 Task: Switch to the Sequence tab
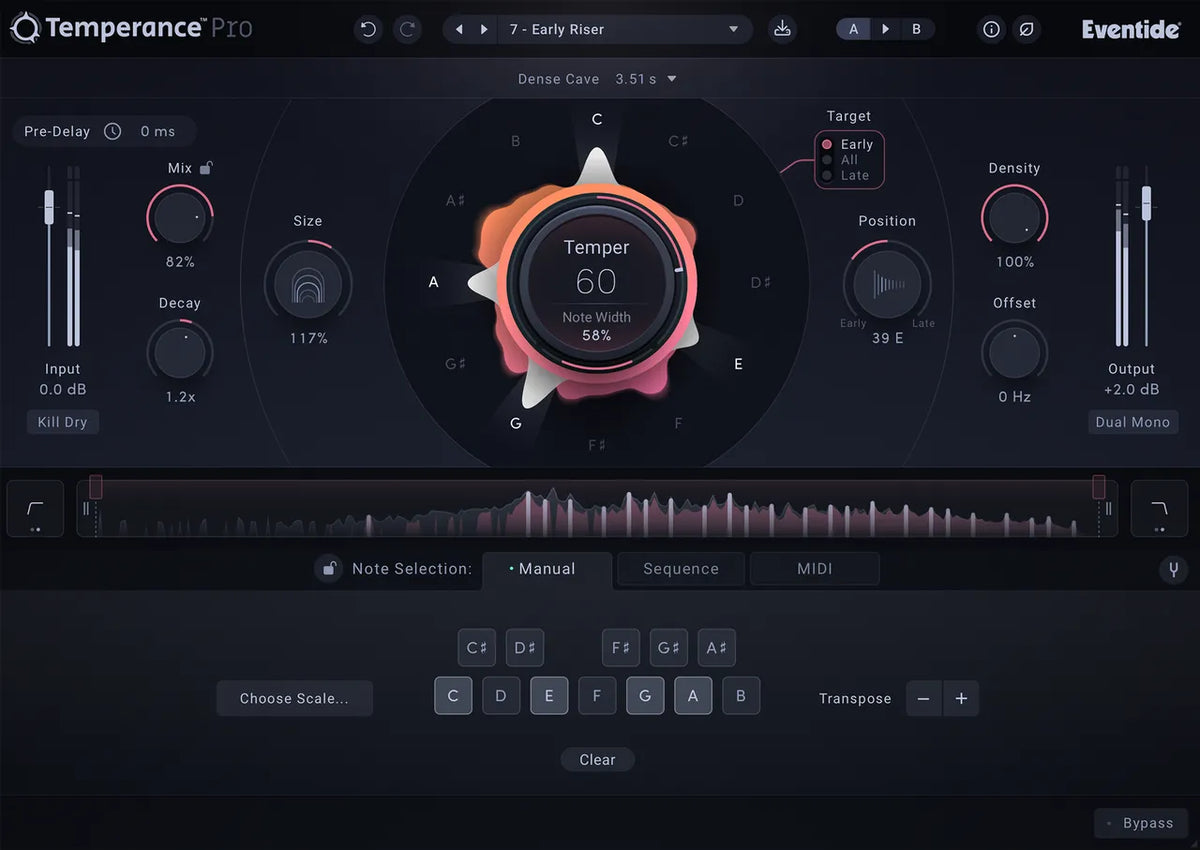[x=680, y=569]
